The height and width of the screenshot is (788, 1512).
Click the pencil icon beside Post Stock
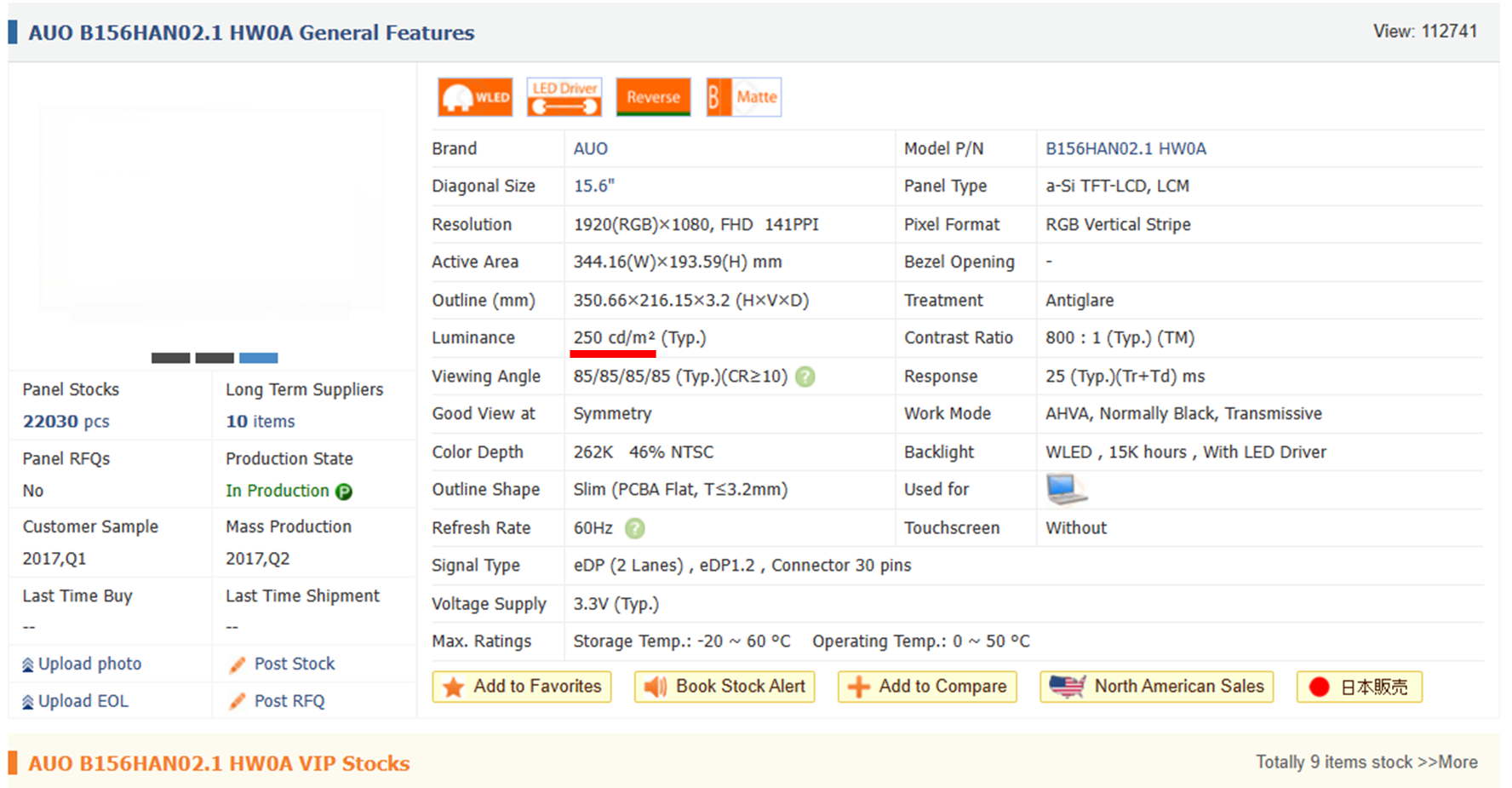[238, 664]
